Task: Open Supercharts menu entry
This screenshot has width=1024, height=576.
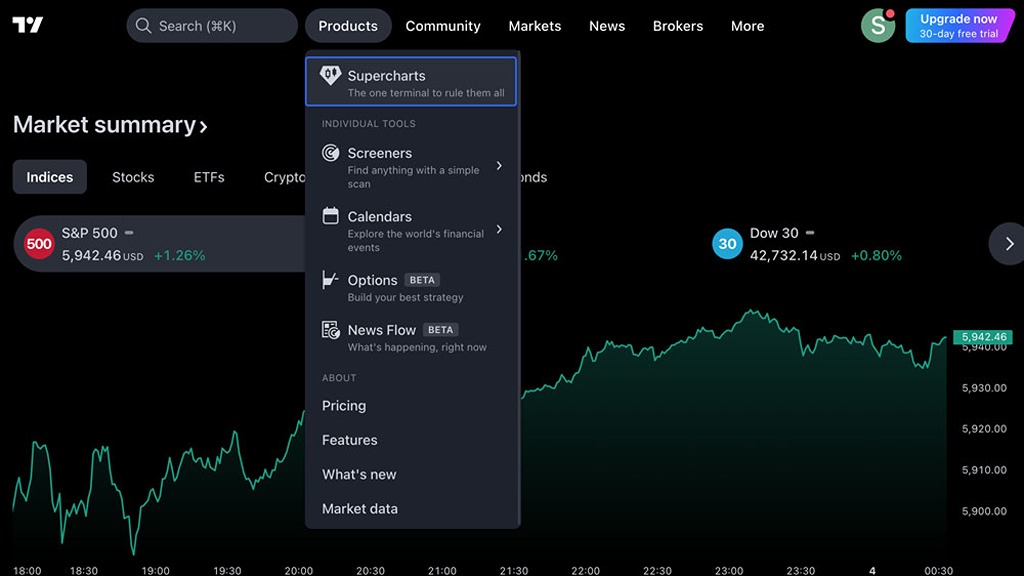Action: pyautogui.click(x=411, y=82)
